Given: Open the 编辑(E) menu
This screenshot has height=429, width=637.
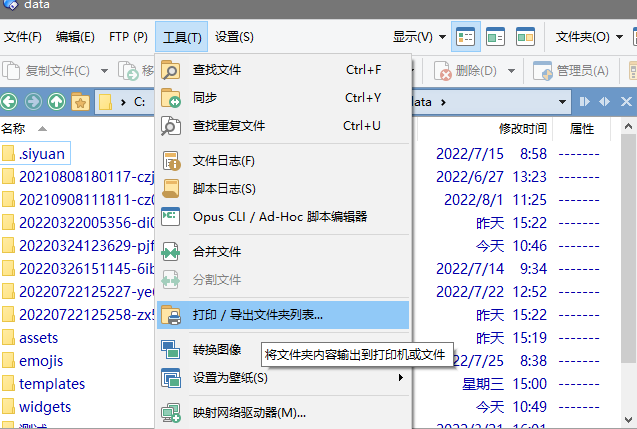Looking at the screenshot, I should click(x=75, y=37).
